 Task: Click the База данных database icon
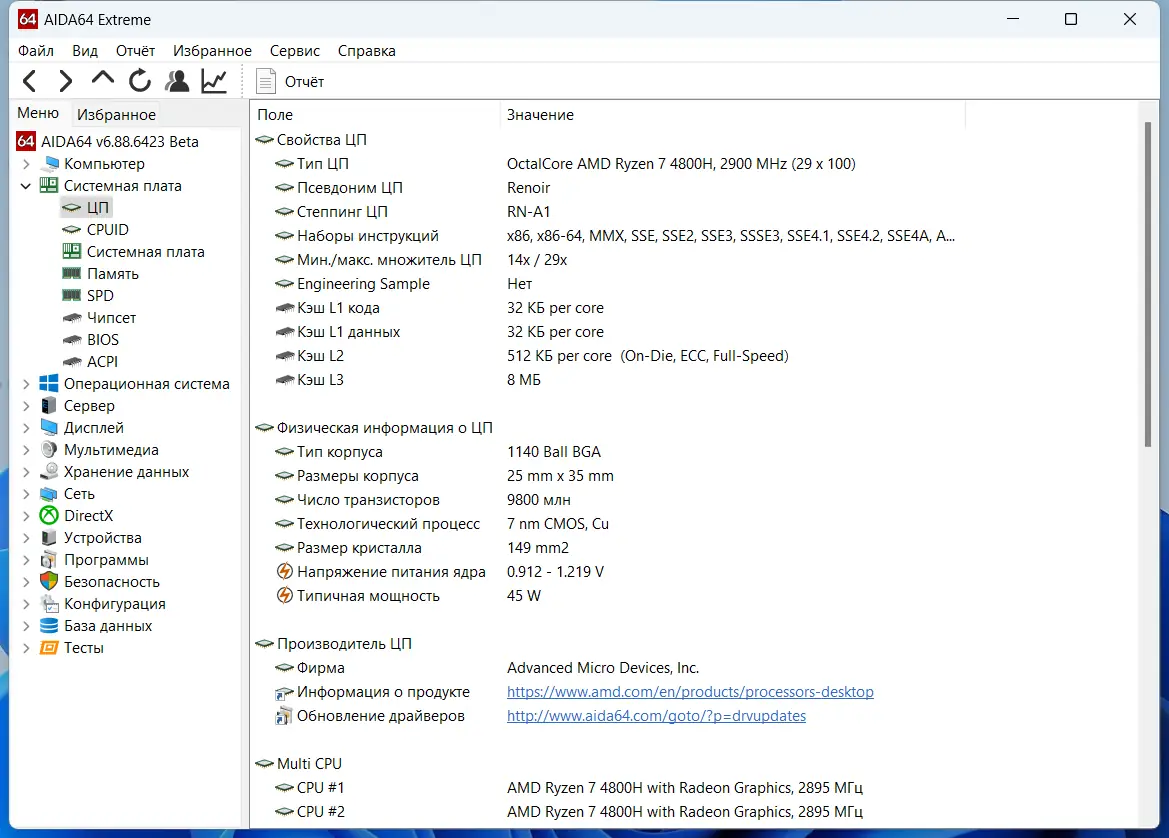[48, 626]
